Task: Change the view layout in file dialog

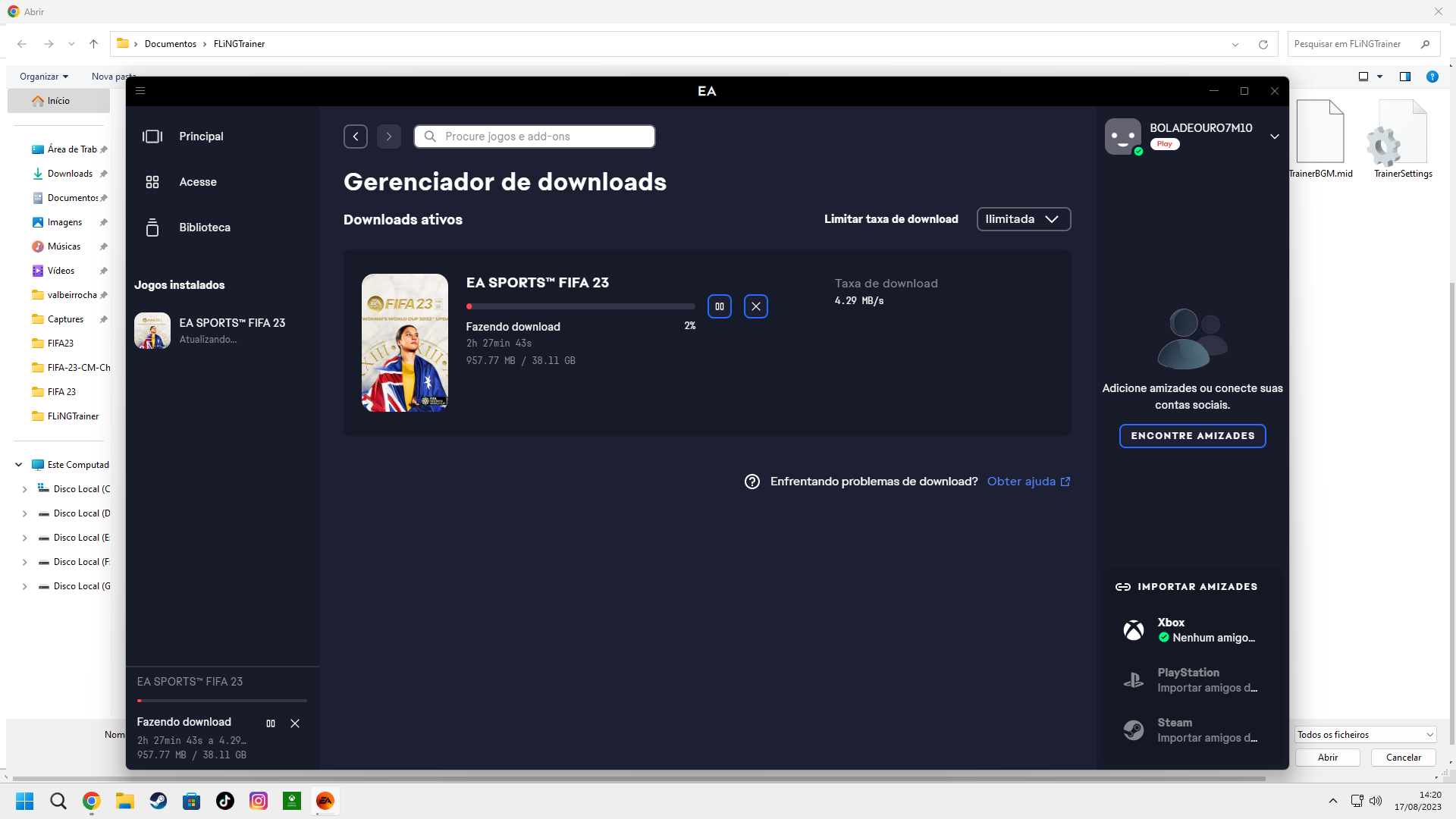Action: 1363,77
